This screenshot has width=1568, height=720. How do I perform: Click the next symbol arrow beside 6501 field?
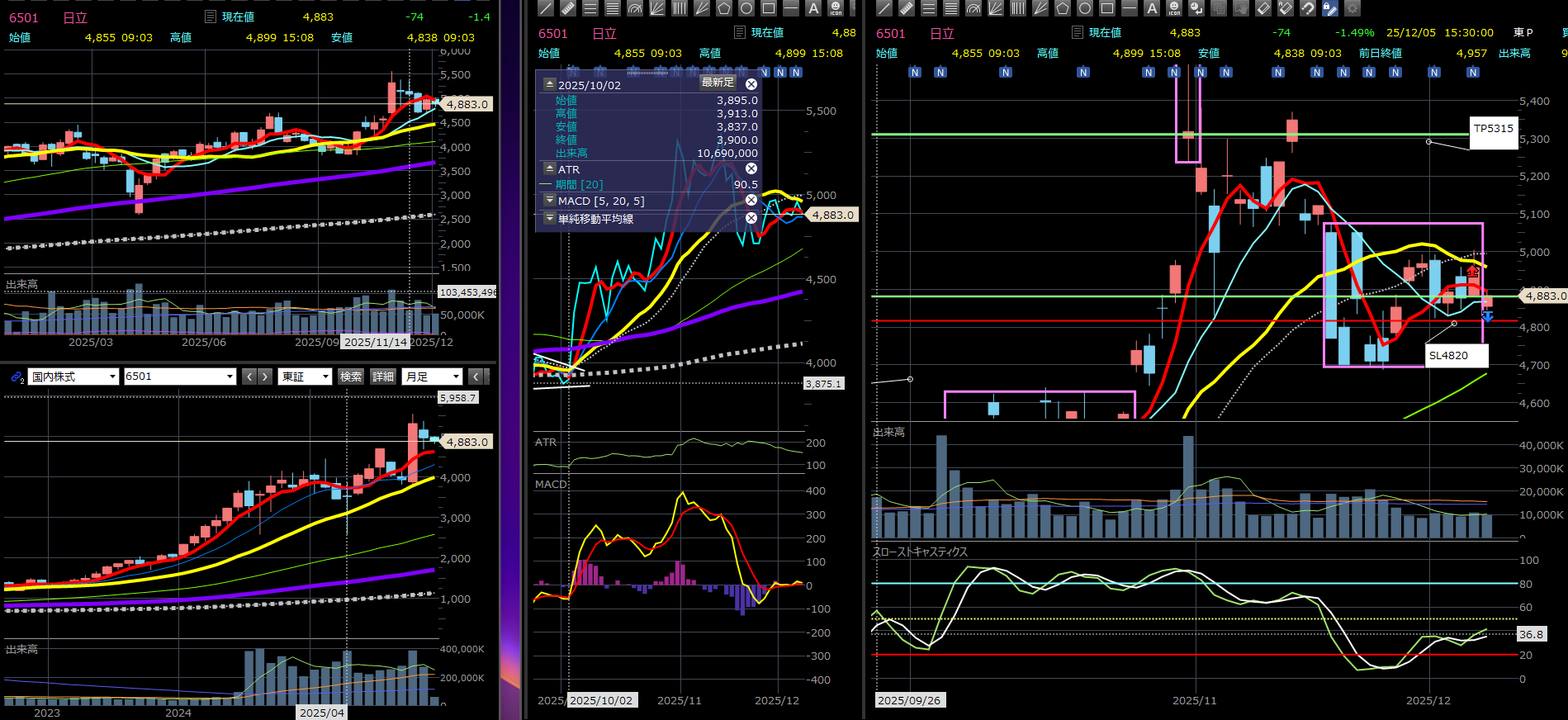(265, 377)
